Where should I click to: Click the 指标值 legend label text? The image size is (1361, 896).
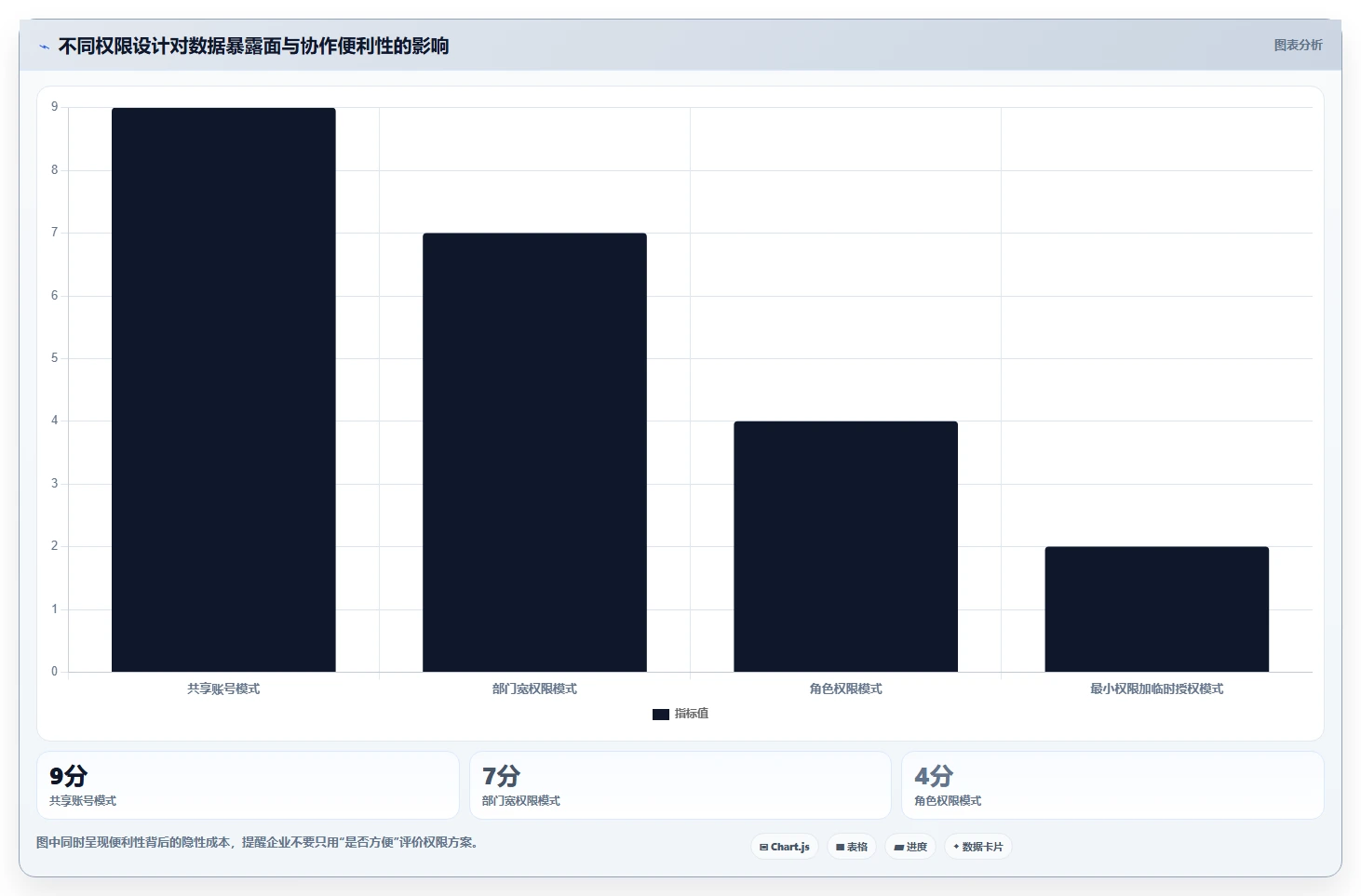[x=692, y=714]
